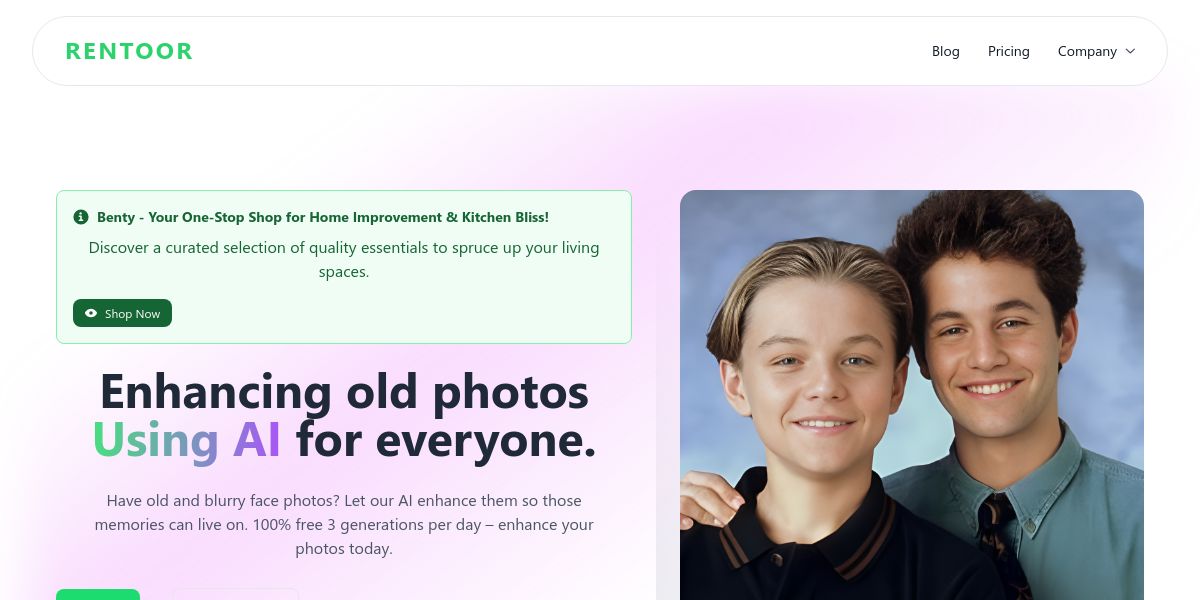Click the enhanced photo of two boys
Image resolution: width=1200 pixels, height=600 pixels.
pos(912,395)
